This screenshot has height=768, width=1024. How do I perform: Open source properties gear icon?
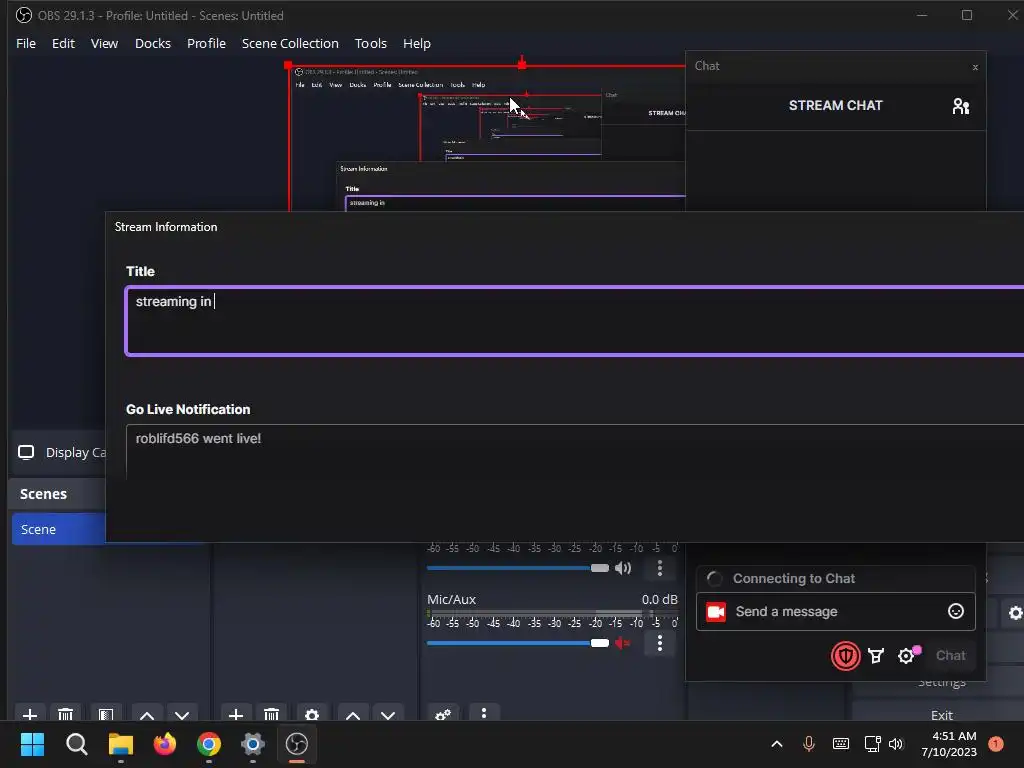tap(312, 714)
